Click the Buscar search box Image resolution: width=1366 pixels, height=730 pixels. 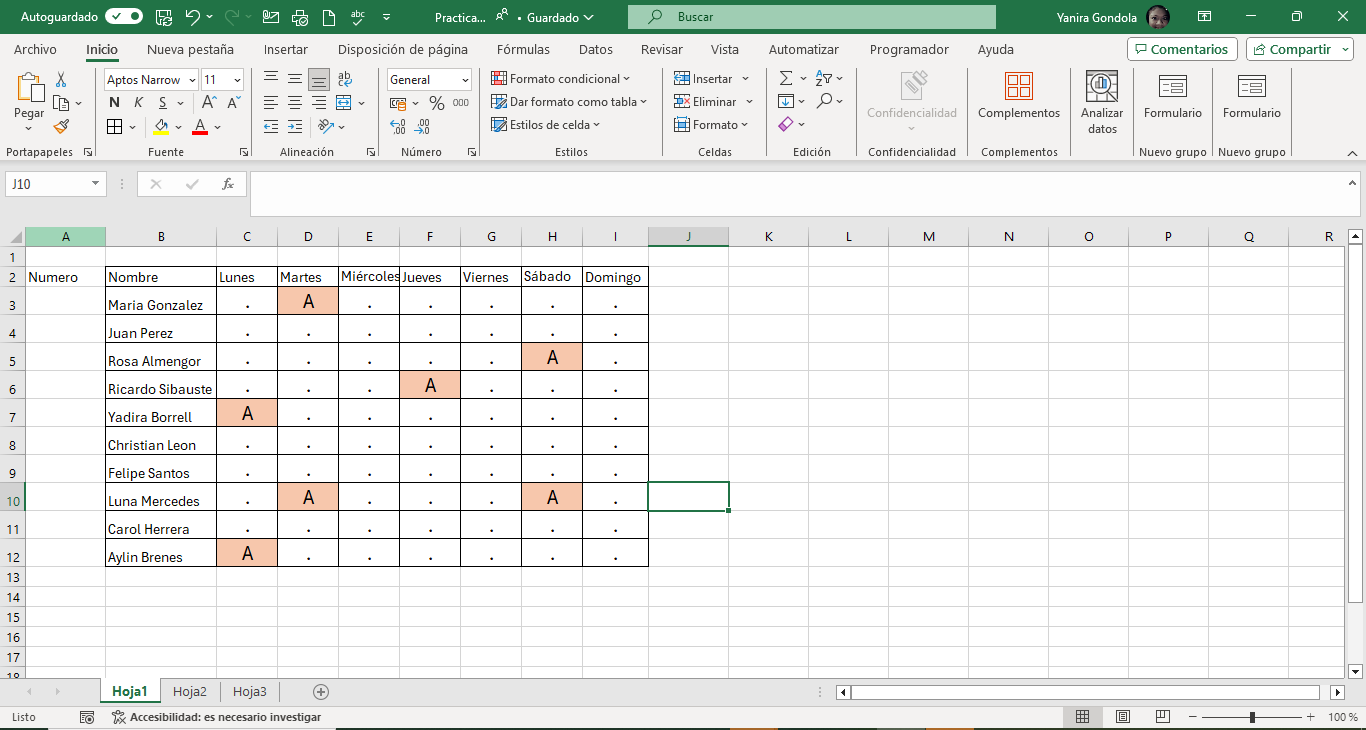(811, 17)
